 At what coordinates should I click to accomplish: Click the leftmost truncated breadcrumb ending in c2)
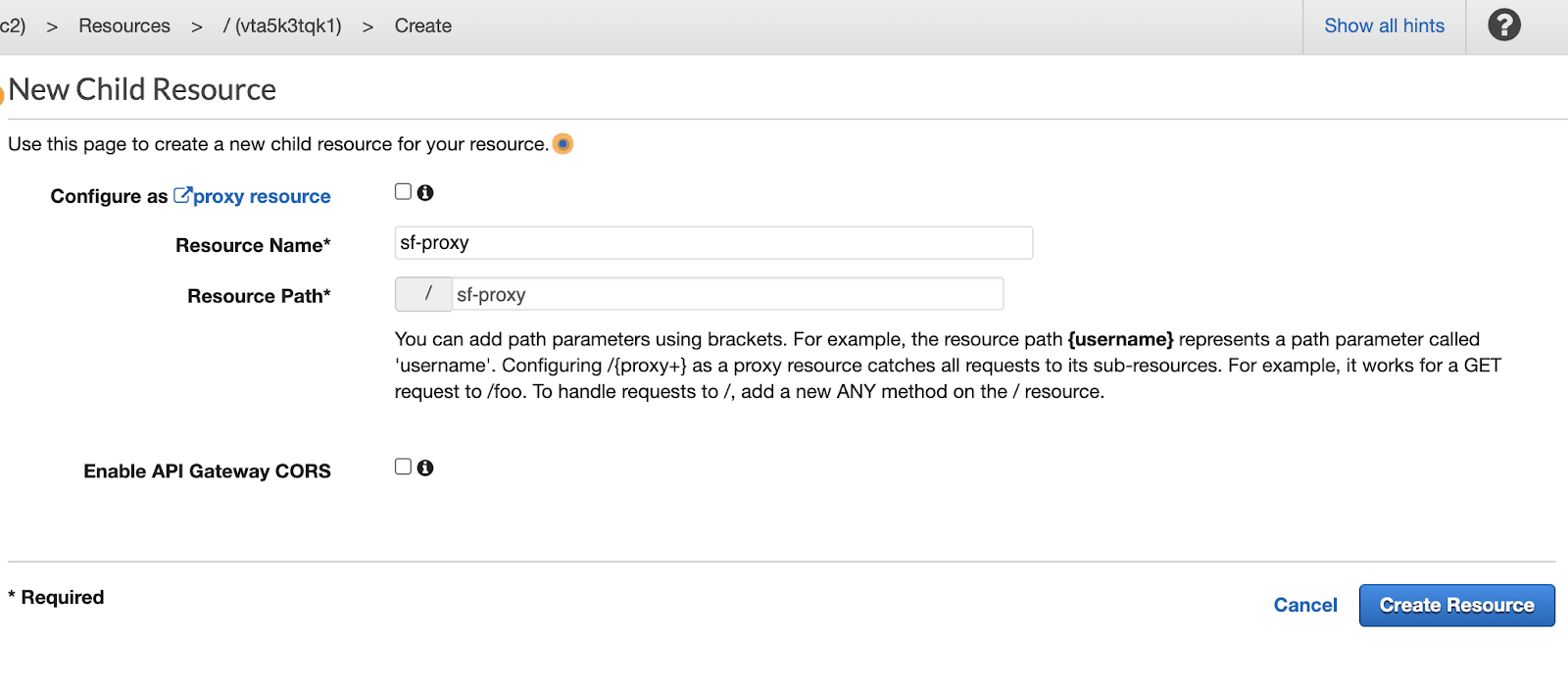click(x=13, y=26)
